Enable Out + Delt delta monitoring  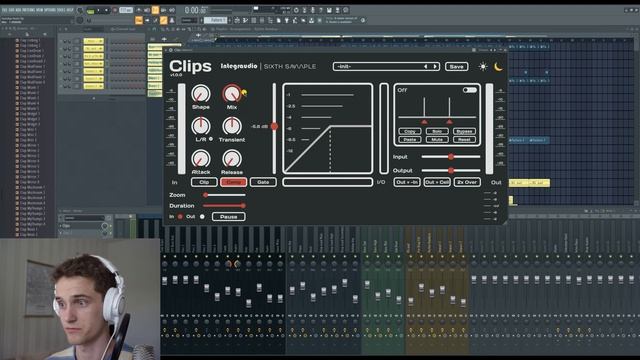coord(437,182)
